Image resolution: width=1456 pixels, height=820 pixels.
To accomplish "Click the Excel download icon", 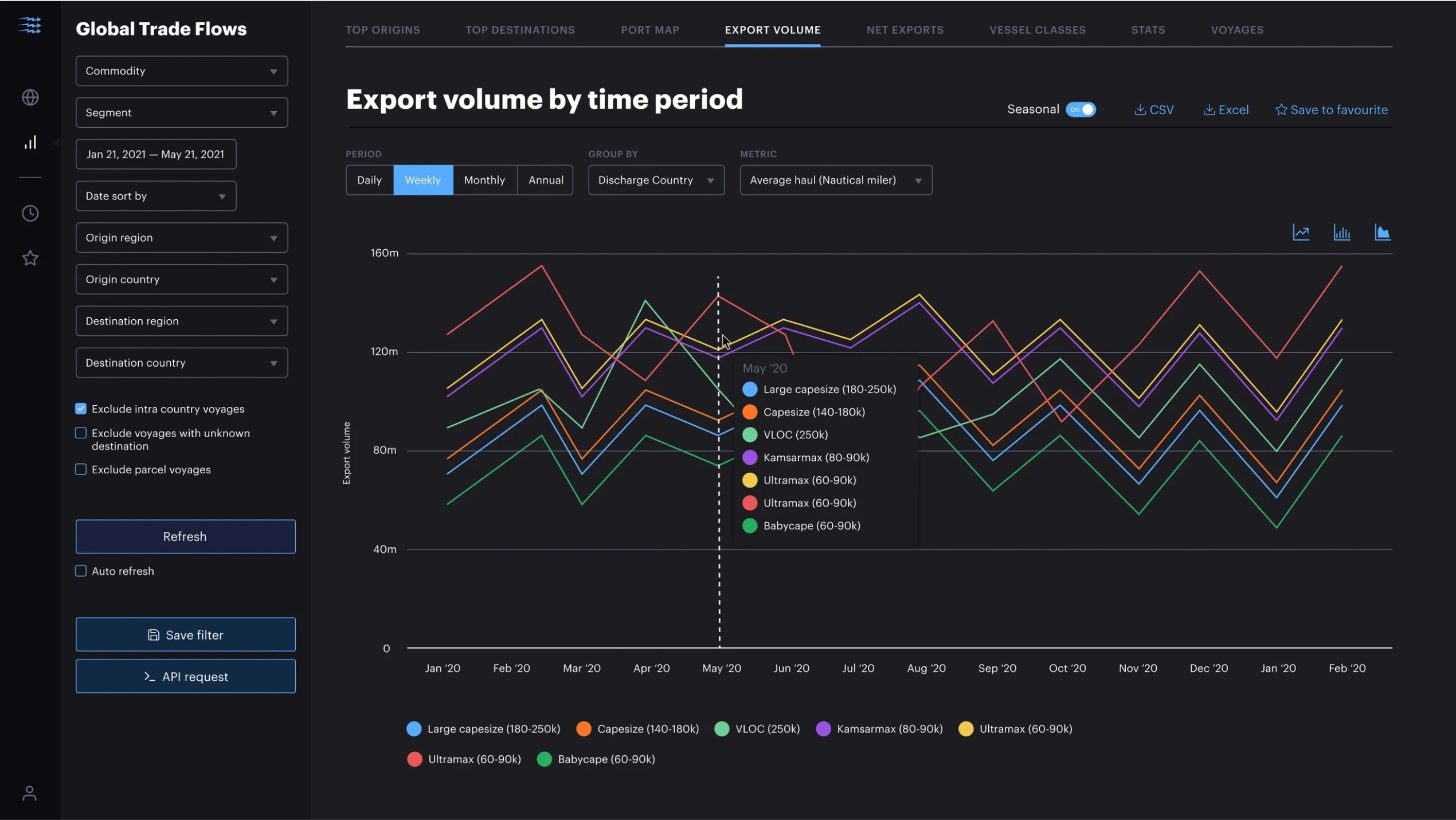I will click(x=1209, y=109).
